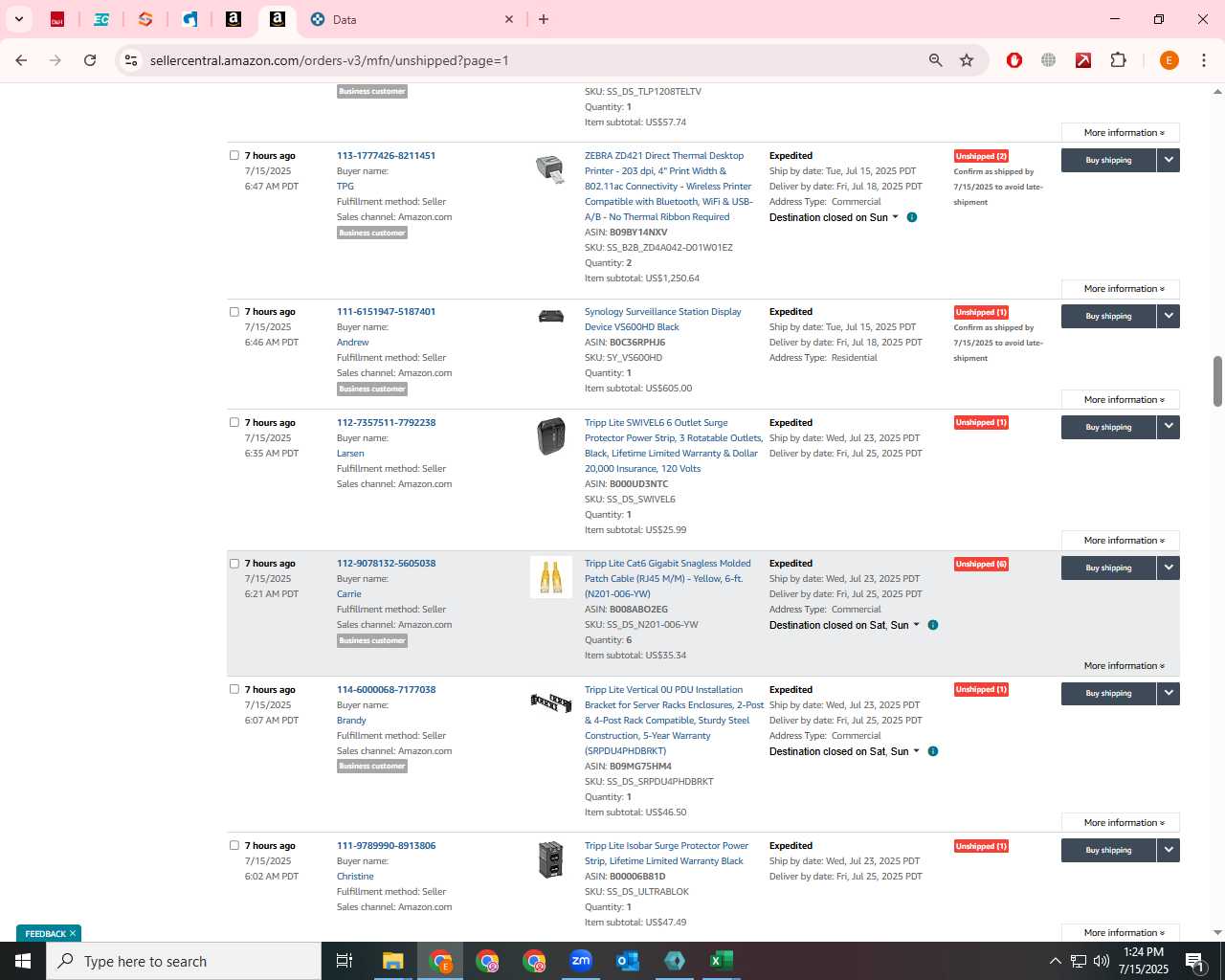Open dropdown next to Buy shipping for Andrew order
This screenshot has height=980, width=1225.
tap(1169, 316)
